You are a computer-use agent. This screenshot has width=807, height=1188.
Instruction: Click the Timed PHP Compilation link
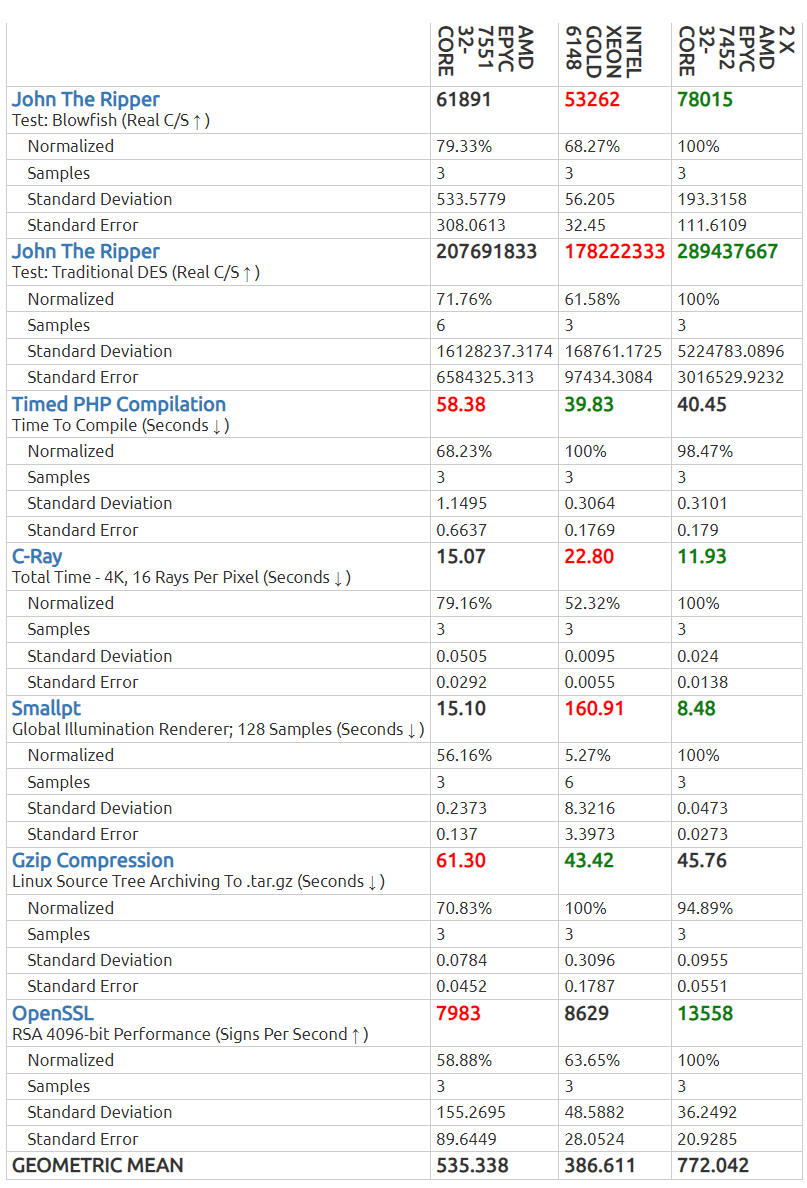click(x=118, y=404)
